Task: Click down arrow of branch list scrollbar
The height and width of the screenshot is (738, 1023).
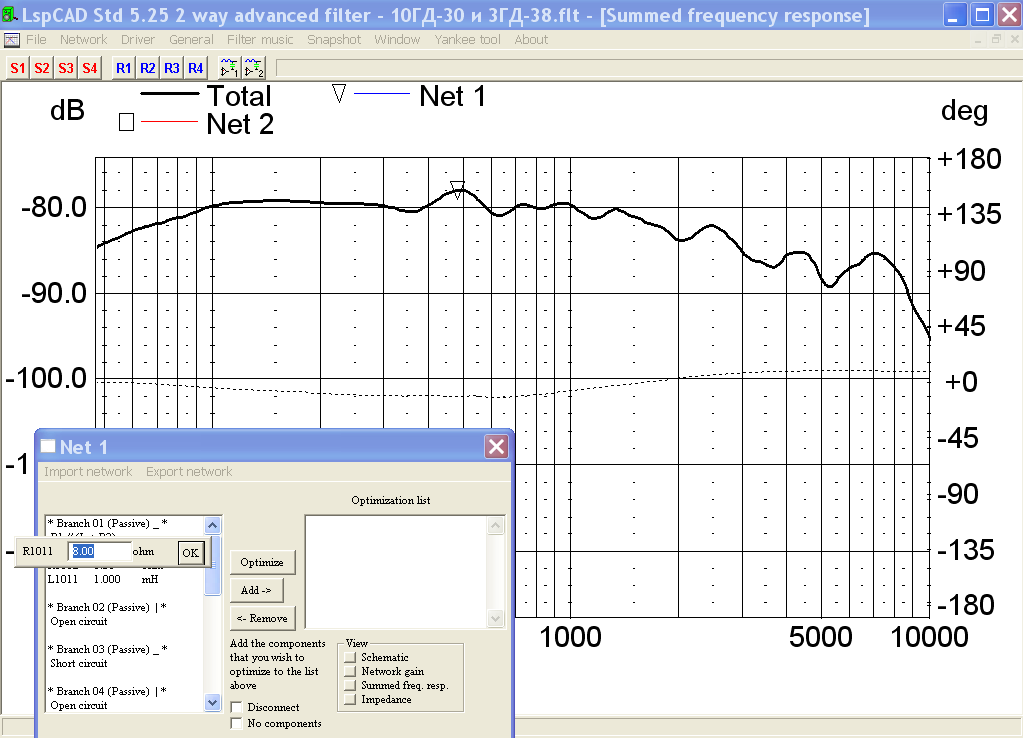Action: tap(213, 703)
